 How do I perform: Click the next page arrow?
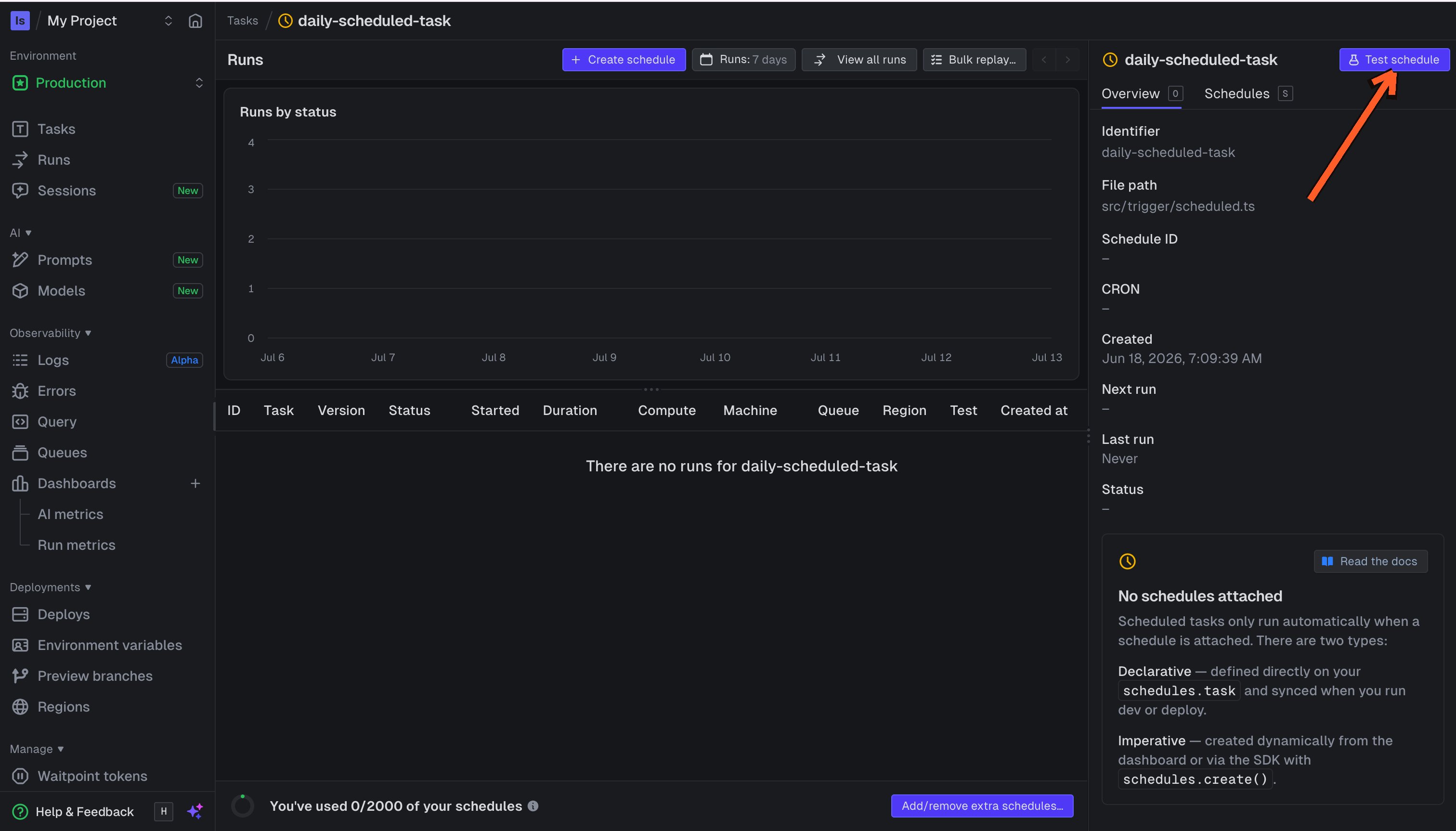1067,59
